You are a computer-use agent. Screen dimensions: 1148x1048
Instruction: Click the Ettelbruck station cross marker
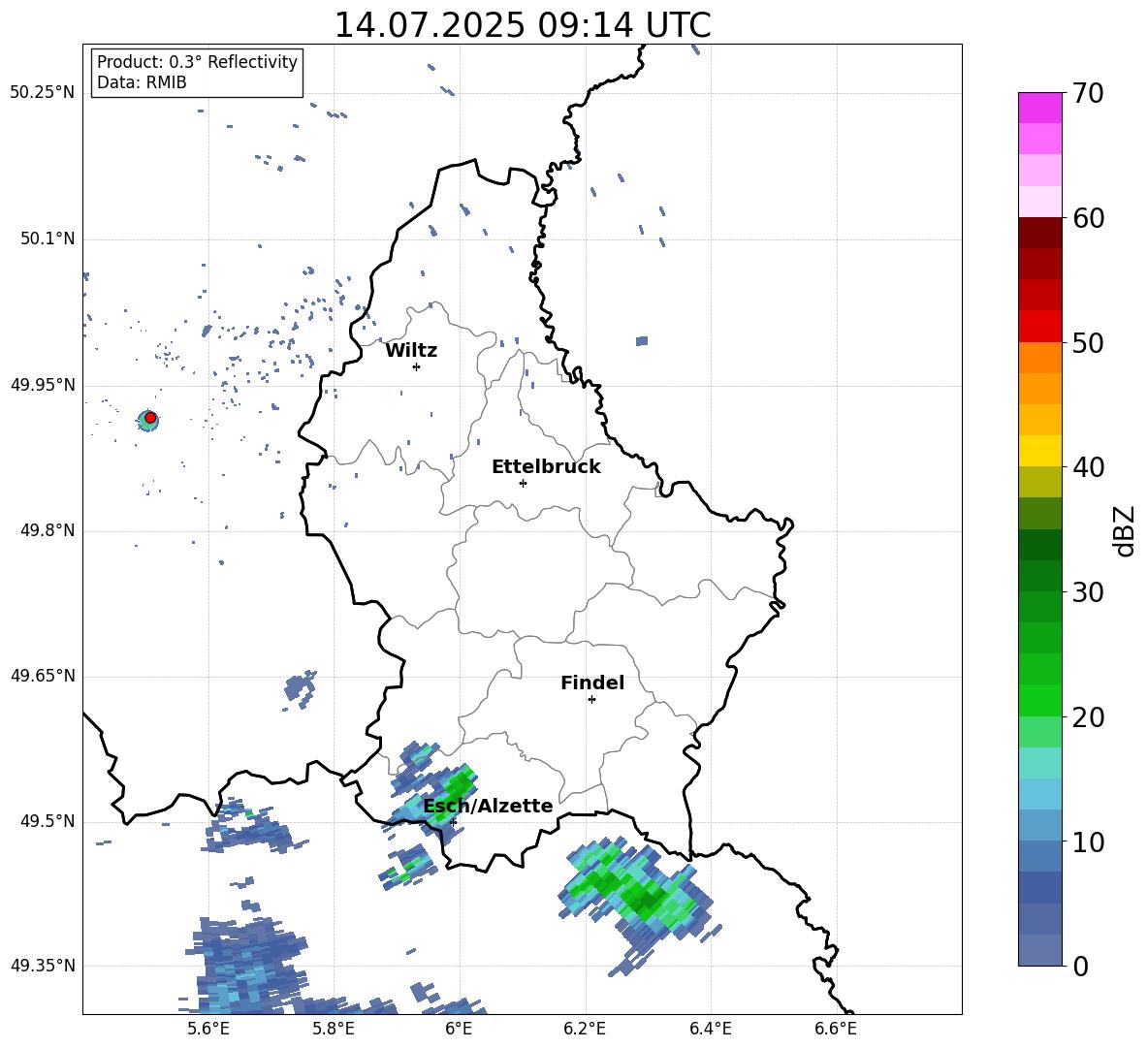click(523, 483)
